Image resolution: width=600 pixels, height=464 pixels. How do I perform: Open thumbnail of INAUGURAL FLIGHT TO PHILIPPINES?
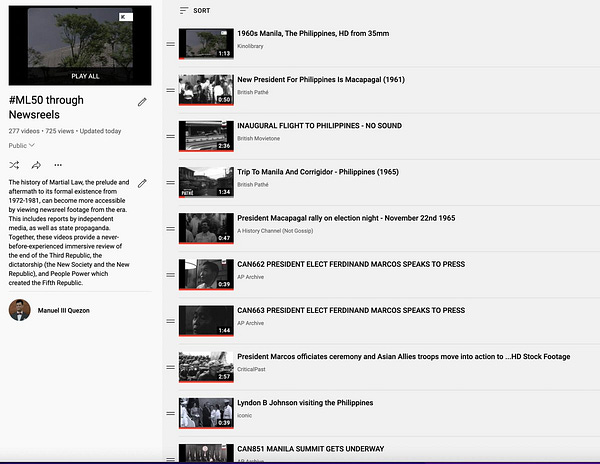(206, 136)
